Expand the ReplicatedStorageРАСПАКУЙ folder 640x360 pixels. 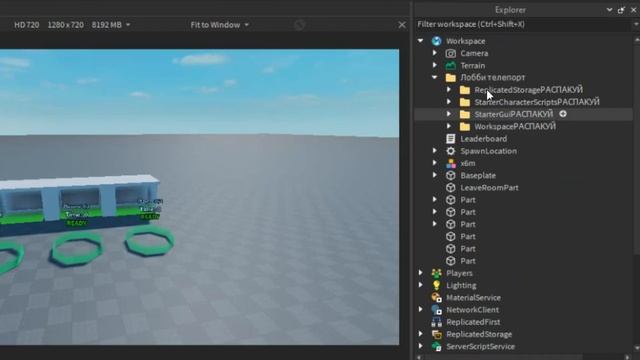point(449,89)
